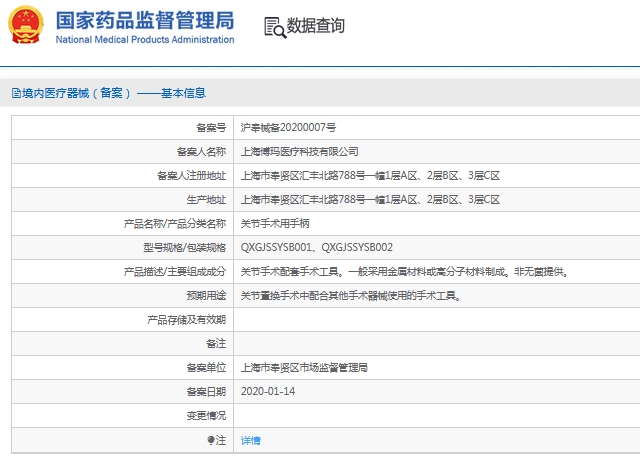Click the 备案日期 row label
The height and width of the screenshot is (461, 640).
[206, 392]
